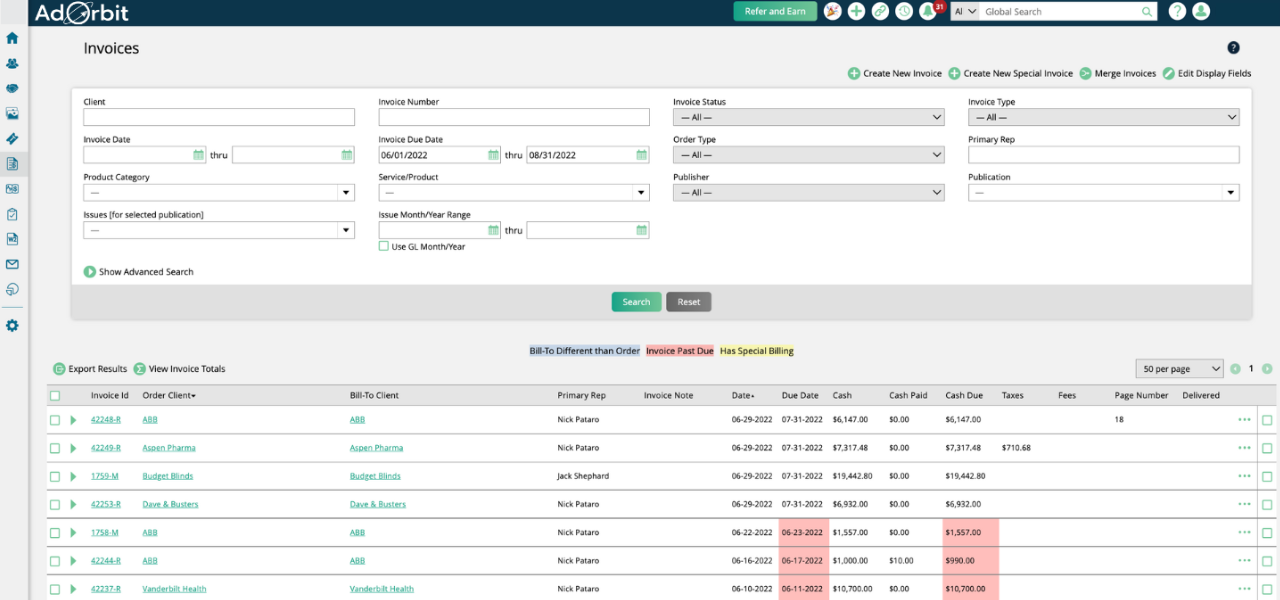The image size is (1280, 600).
Task: Click the Refer and Earn button
Action: click(x=775, y=12)
